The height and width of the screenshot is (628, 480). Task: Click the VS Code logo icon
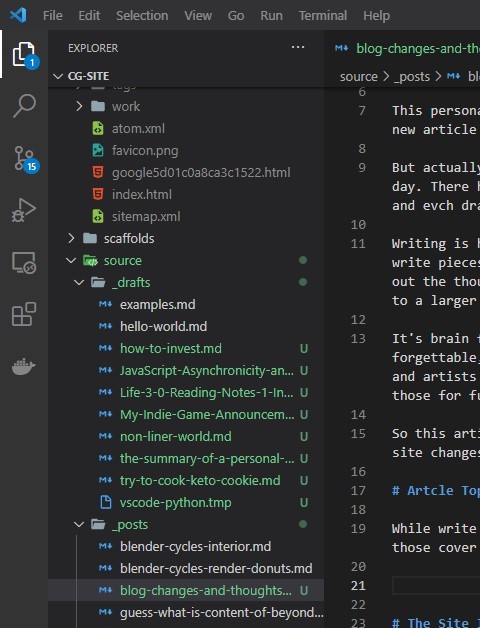point(18,15)
